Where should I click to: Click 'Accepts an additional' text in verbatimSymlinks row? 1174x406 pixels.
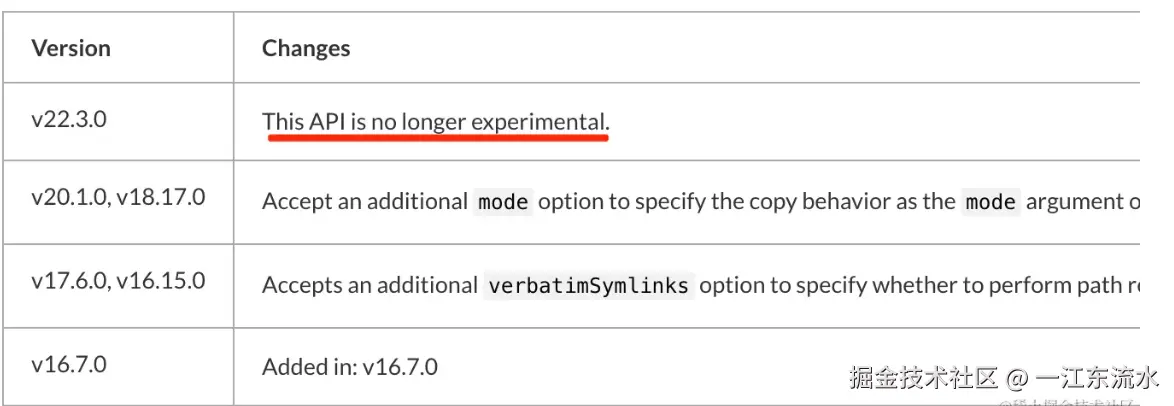click(369, 285)
